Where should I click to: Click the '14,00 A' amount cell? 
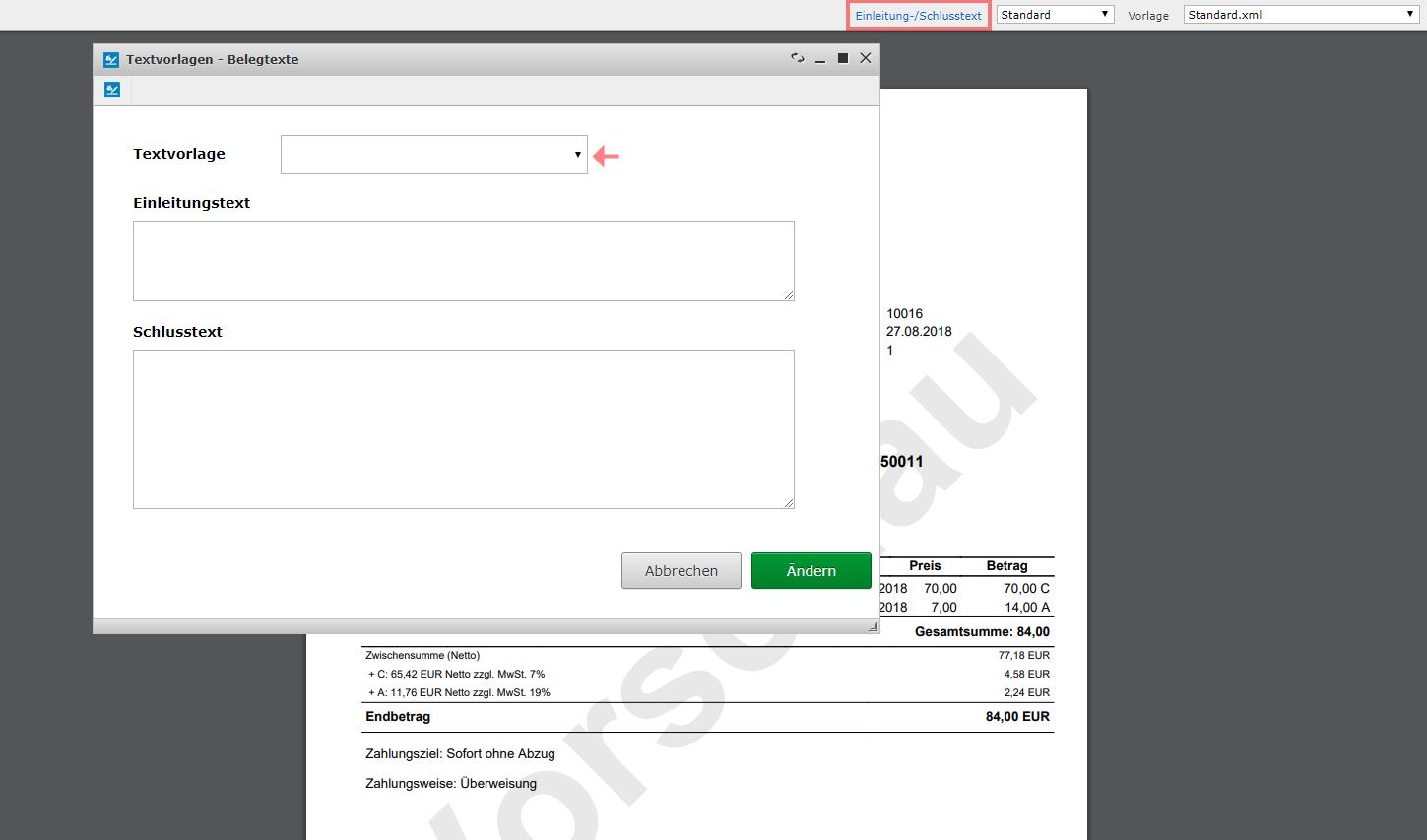(x=1027, y=608)
